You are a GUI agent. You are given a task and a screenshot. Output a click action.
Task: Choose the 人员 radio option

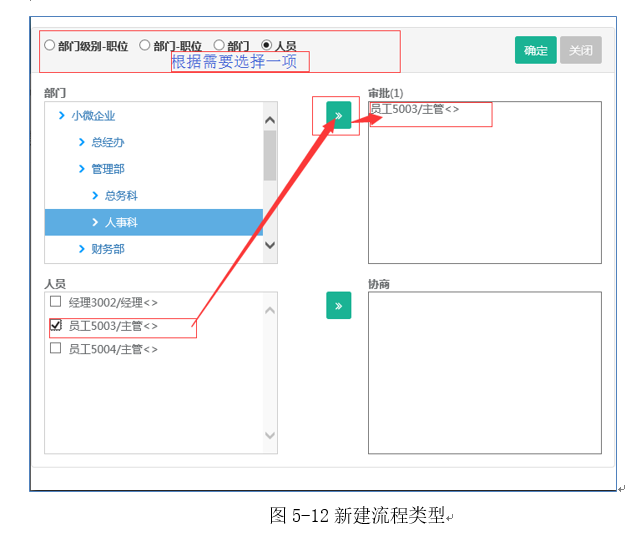266,45
